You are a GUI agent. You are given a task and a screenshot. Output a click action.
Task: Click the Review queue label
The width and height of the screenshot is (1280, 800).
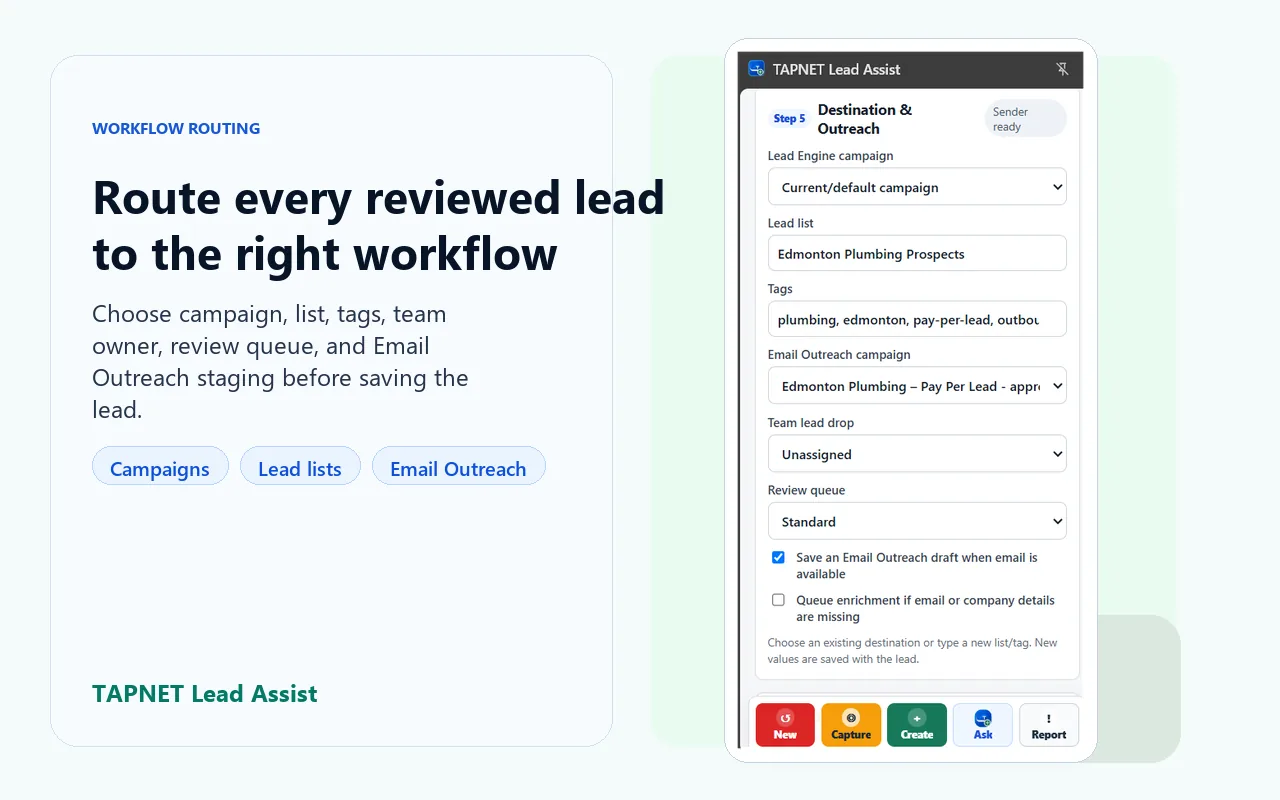pyautogui.click(x=806, y=490)
